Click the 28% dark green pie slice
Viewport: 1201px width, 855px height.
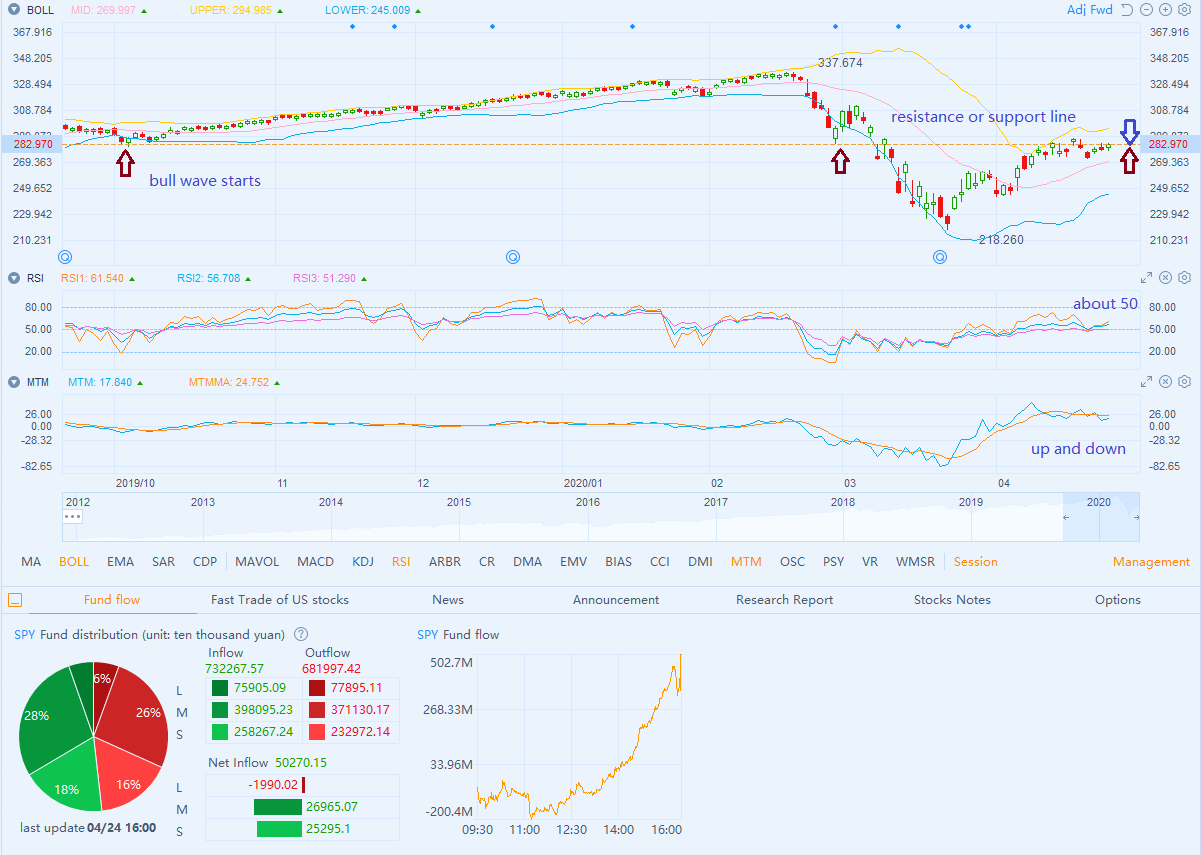50,718
